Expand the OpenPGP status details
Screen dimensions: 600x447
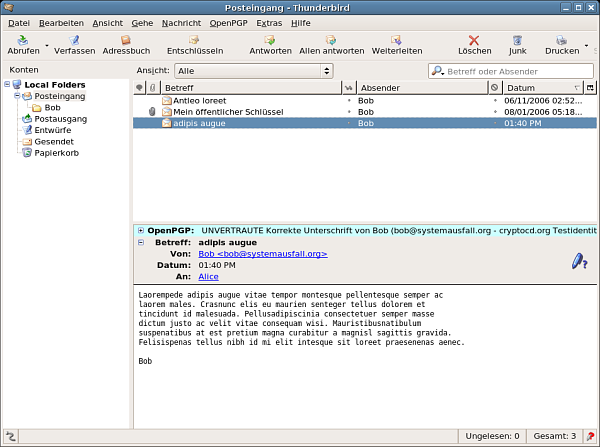pyautogui.click(x=141, y=230)
